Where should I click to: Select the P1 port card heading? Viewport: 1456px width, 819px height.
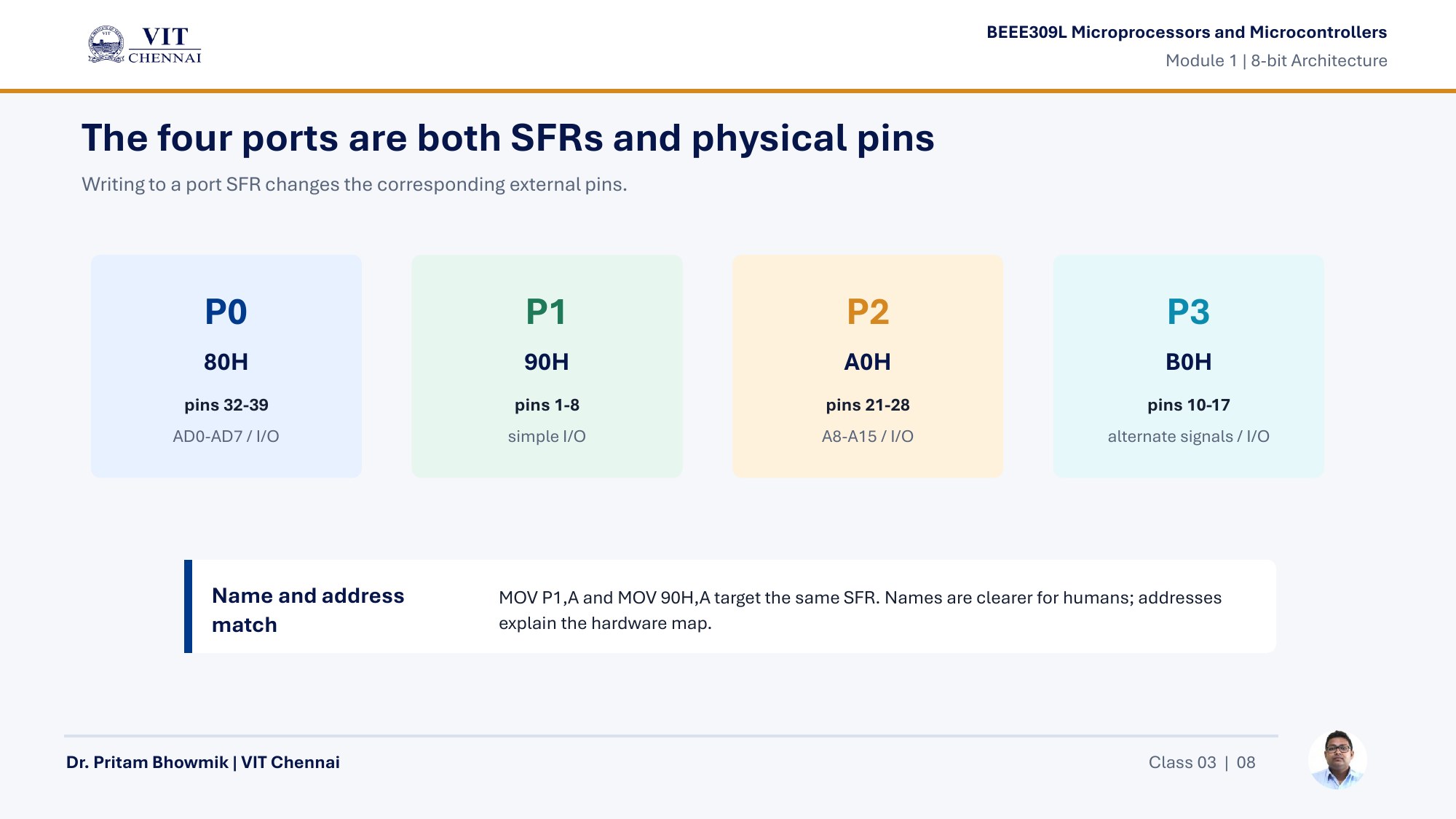pyautogui.click(x=546, y=312)
